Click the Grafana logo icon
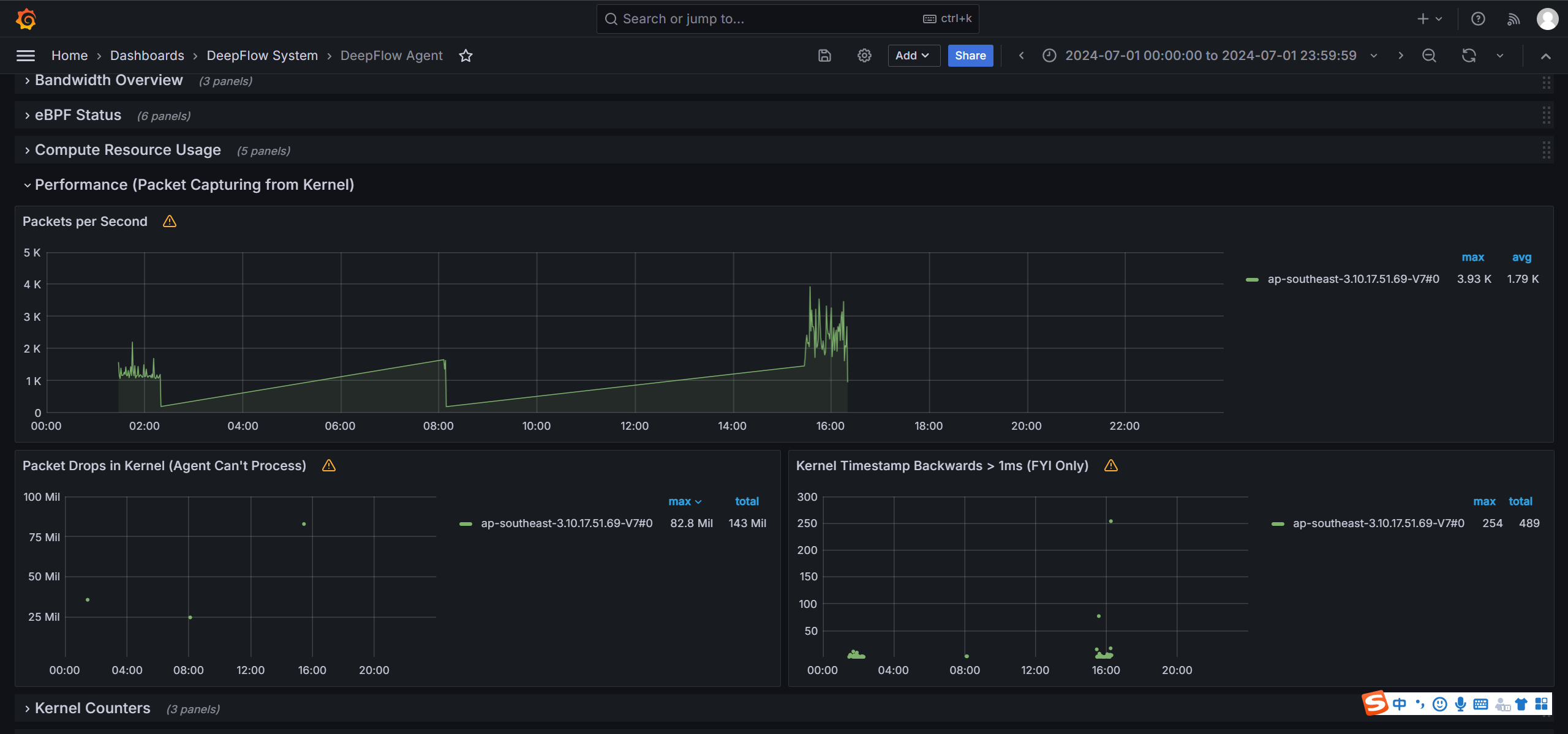The width and height of the screenshot is (1568, 734). (x=26, y=19)
